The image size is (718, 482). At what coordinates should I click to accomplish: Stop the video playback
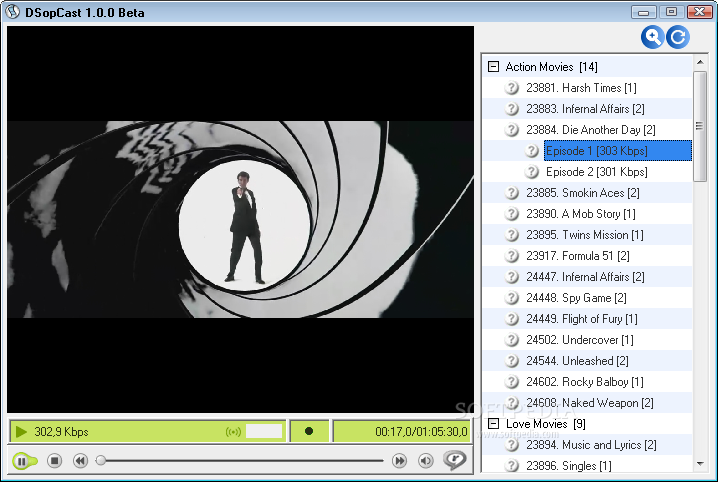[x=54, y=460]
